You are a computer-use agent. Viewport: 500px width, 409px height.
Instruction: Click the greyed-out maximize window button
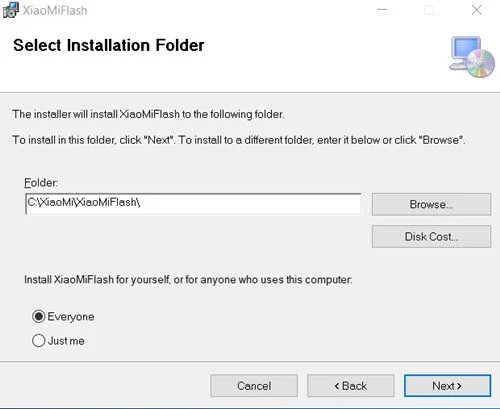429,10
